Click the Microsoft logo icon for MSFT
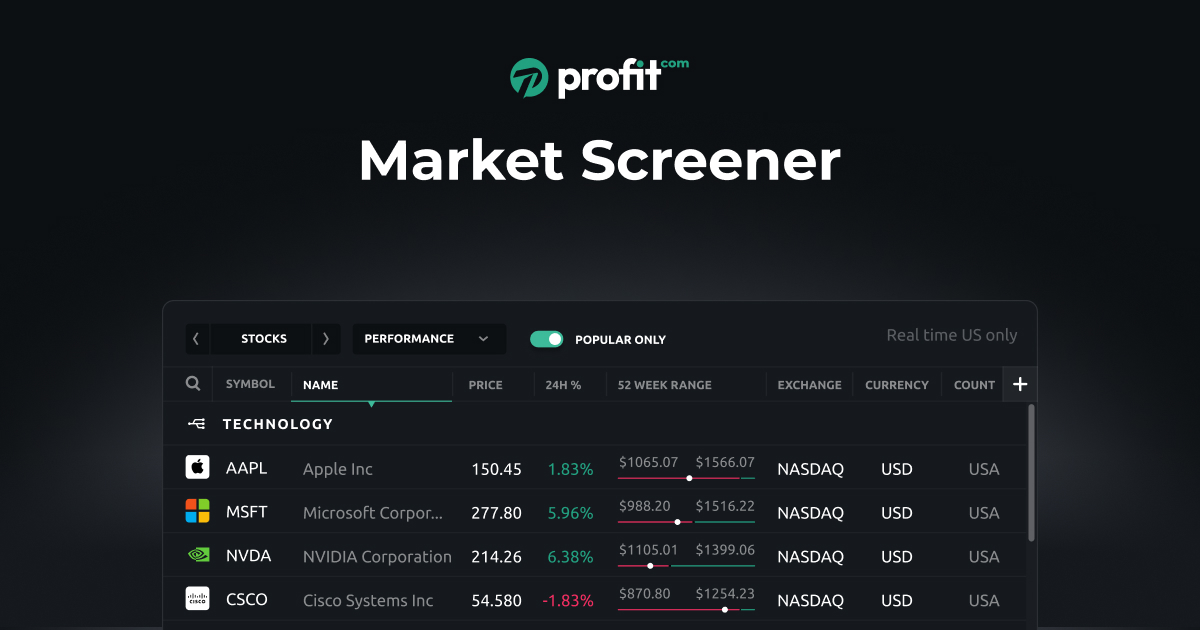This screenshot has height=630, width=1200. click(197, 511)
